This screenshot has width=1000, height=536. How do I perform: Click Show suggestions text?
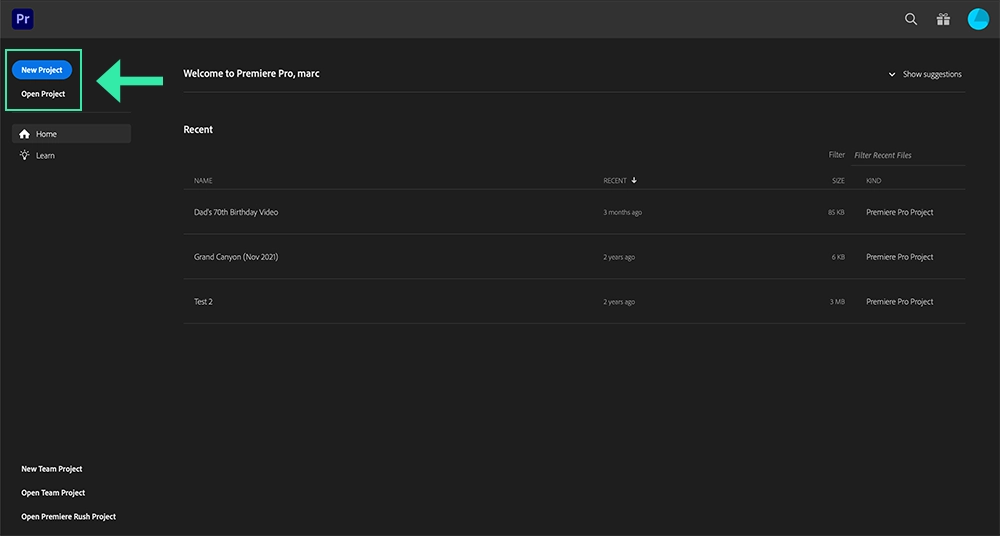[932, 74]
